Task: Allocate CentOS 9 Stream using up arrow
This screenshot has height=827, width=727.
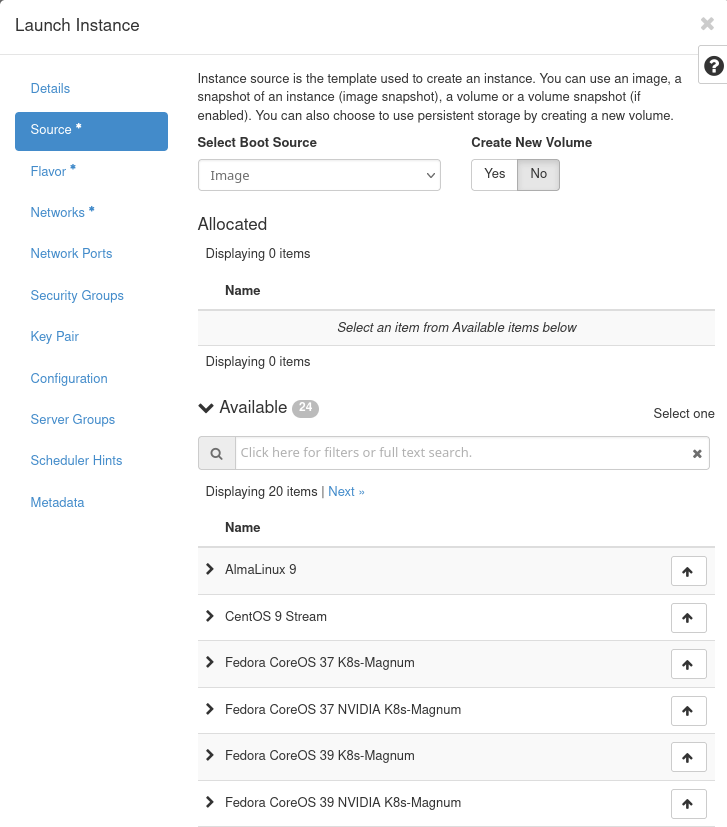Action: tap(688, 618)
